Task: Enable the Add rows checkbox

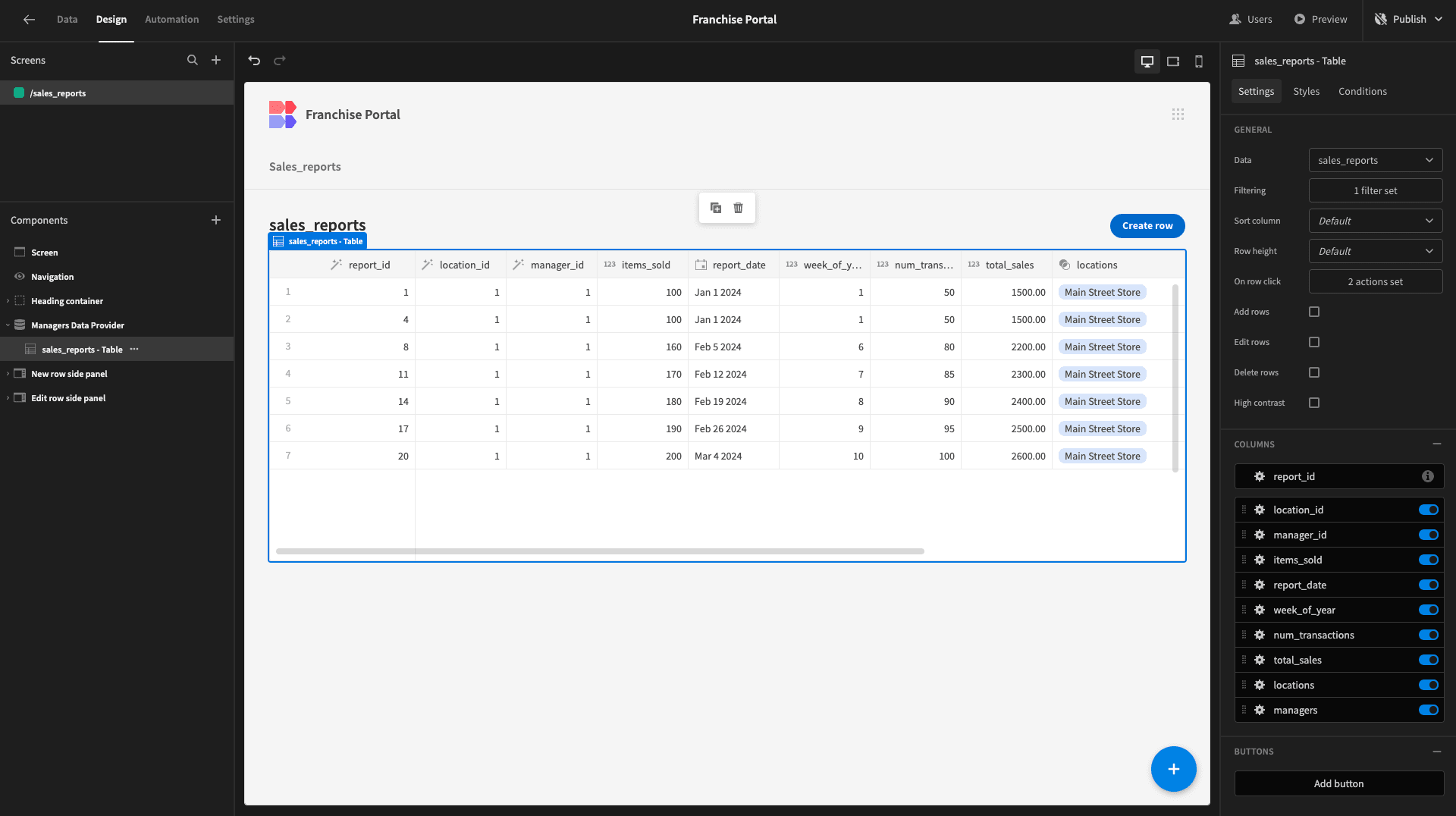Action: tap(1314, 312)
